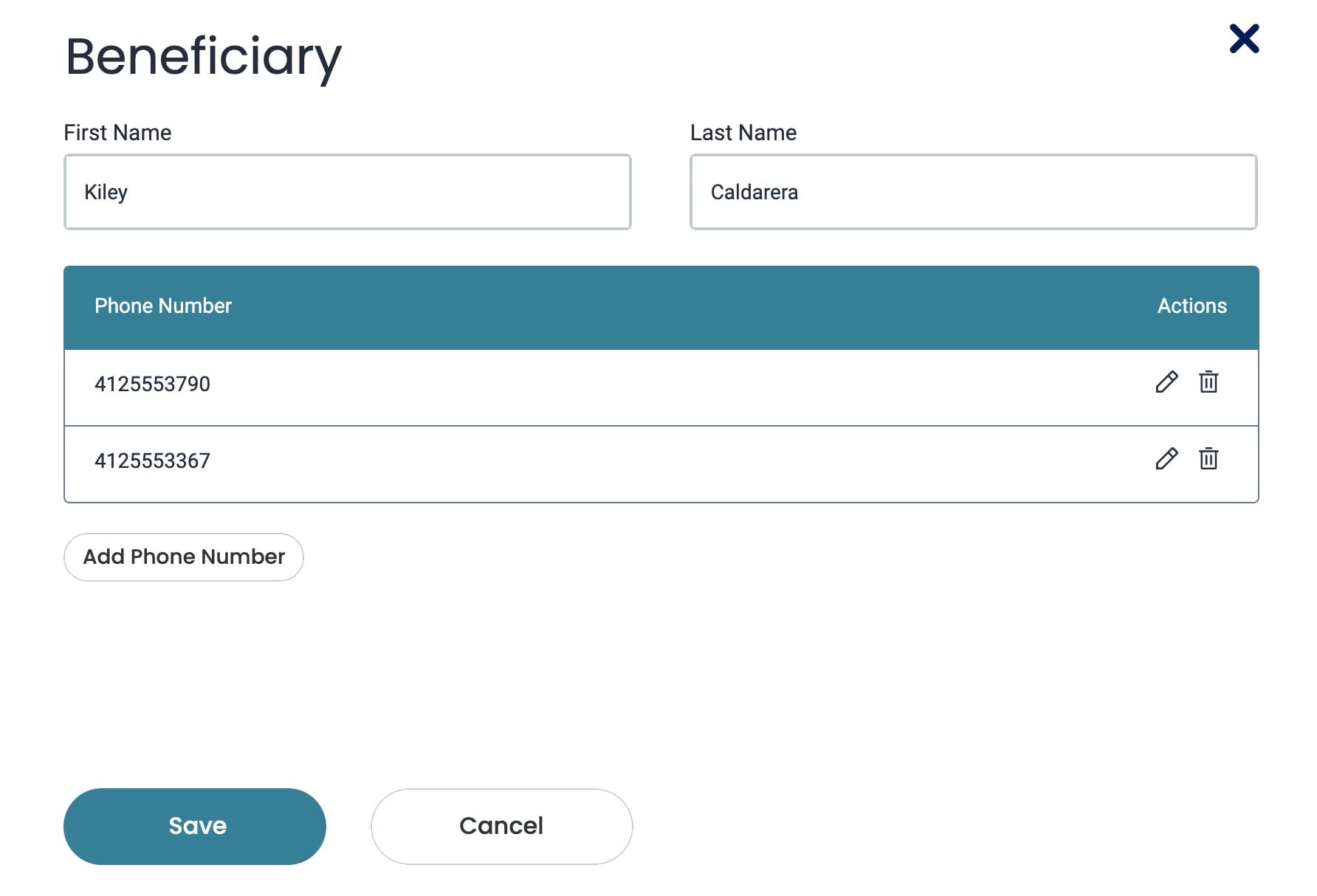Click the Kiley text value
Viewport: 1317px width, 896px height.
[106, 193]
